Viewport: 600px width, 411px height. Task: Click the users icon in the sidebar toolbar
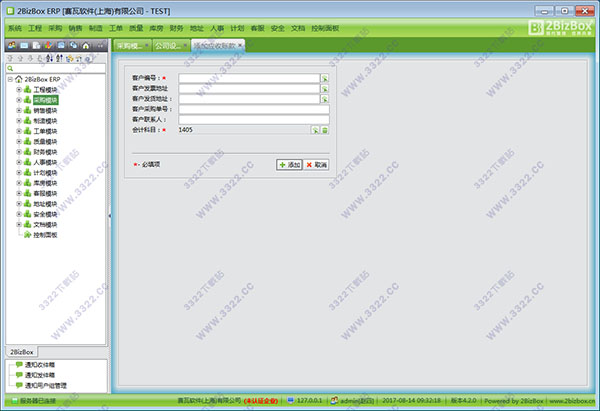(12, 46)
